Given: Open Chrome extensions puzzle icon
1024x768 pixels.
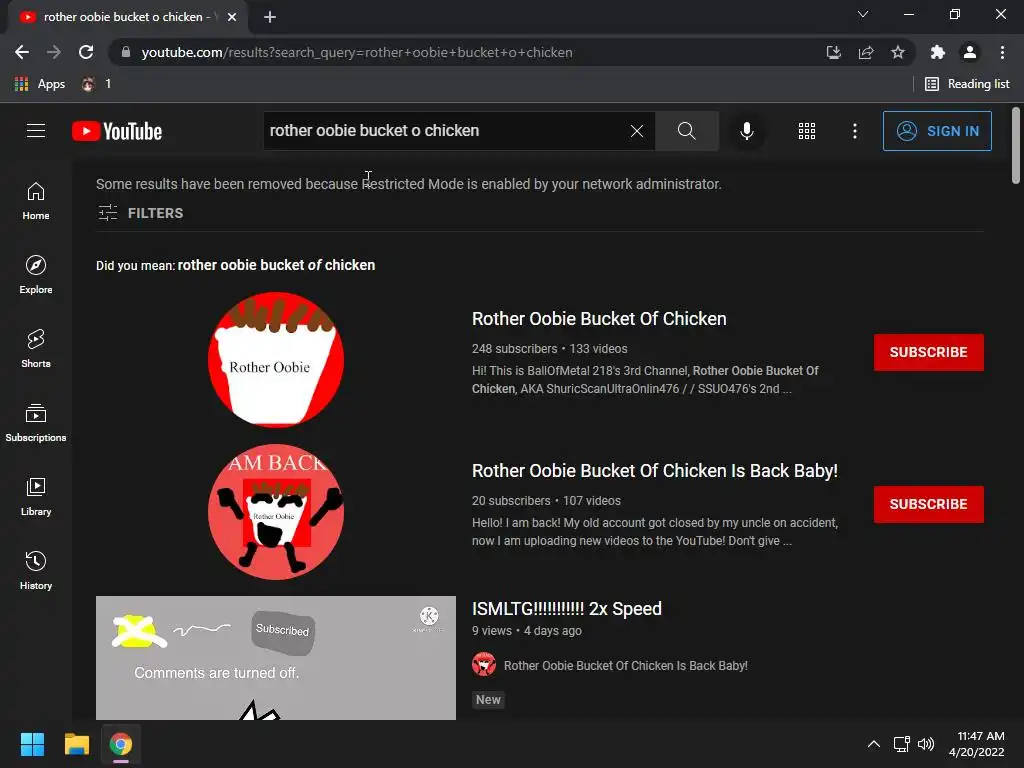Looking at the screenshot, I should tap(938, 52).
